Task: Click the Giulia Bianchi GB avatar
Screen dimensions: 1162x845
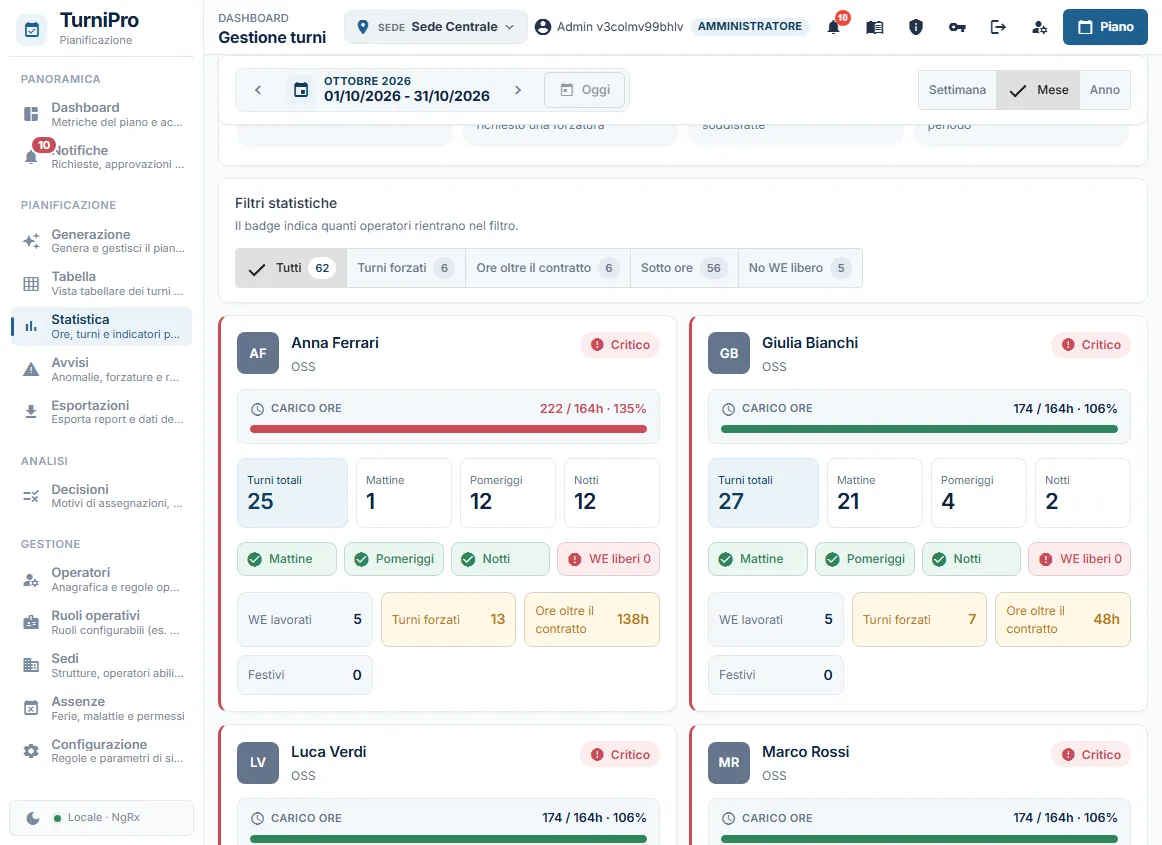Action: (x=729, y=354)
